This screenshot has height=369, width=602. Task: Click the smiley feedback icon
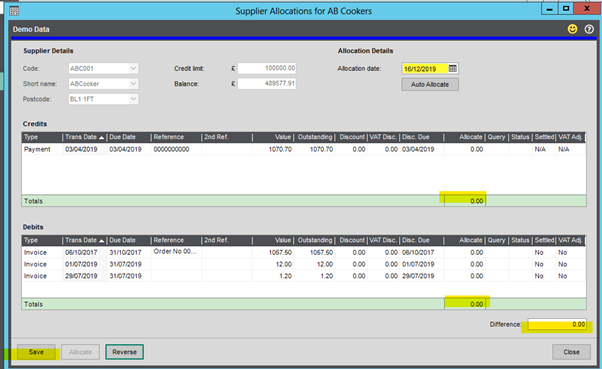tap(572, 29)
